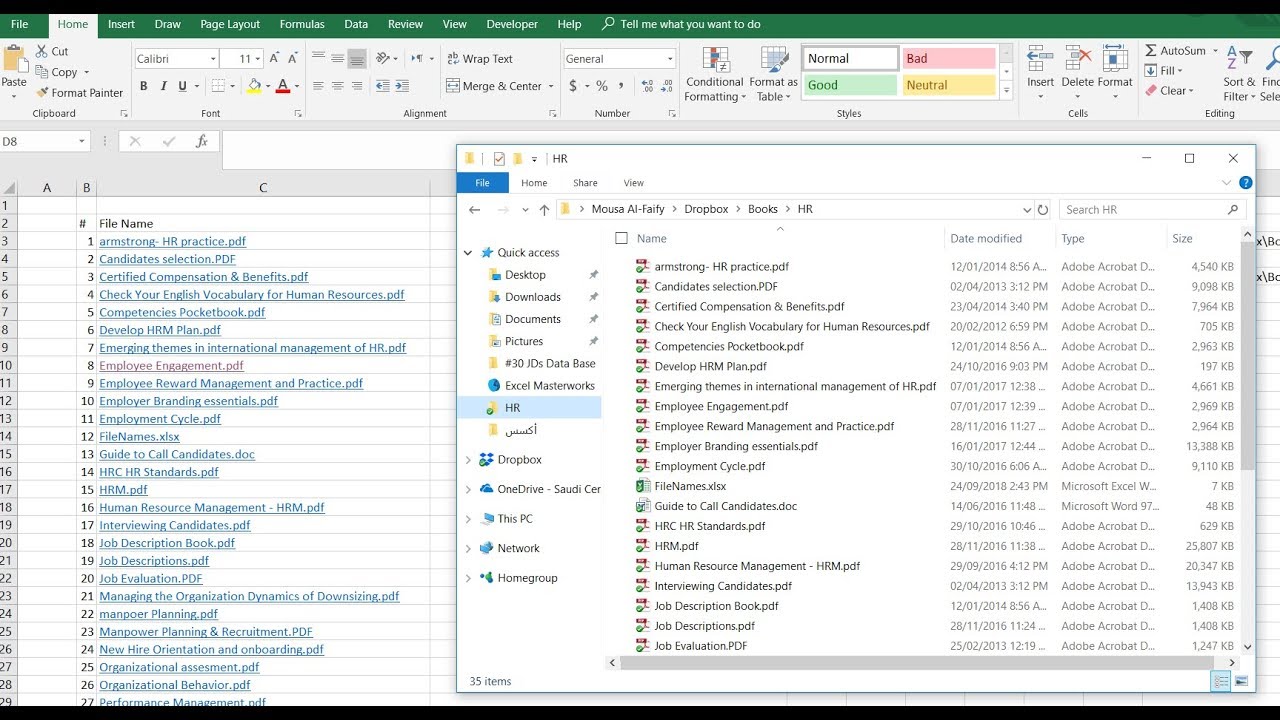Open the font size 11 dropdown
The image size is (1280, 720).
click(x=258, y=59)
